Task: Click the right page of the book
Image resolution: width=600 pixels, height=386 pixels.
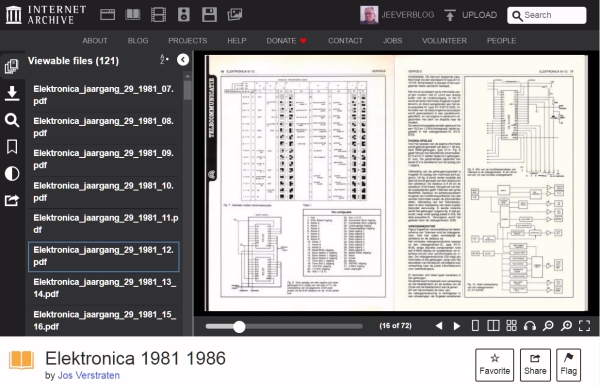Action: 491,183
